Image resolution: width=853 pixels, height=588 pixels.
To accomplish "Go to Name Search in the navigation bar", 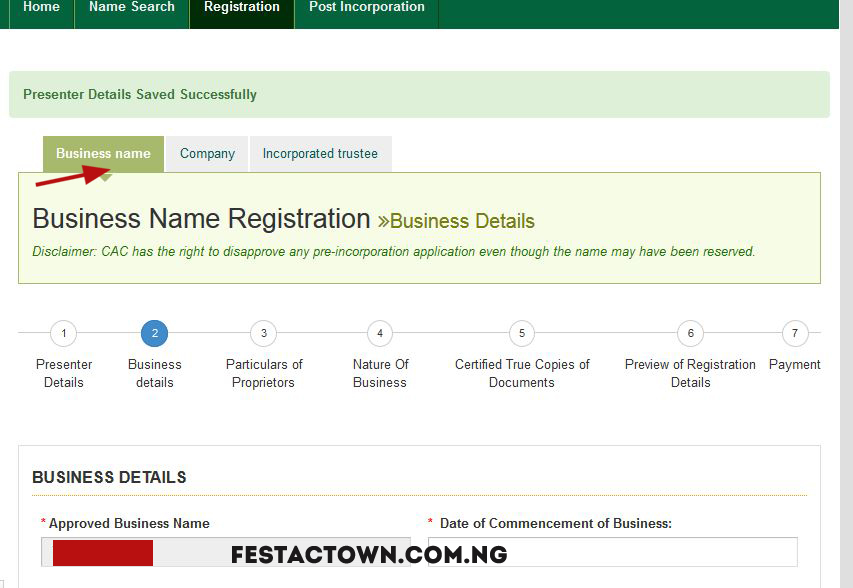I will coord(132,8).
